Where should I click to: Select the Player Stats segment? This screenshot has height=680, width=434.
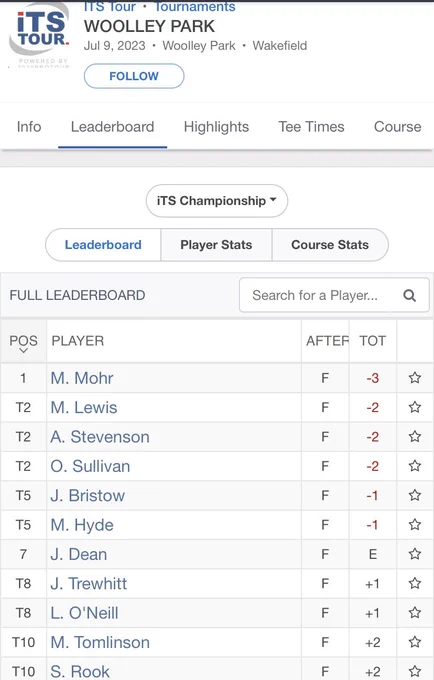(x=216, y=245)
